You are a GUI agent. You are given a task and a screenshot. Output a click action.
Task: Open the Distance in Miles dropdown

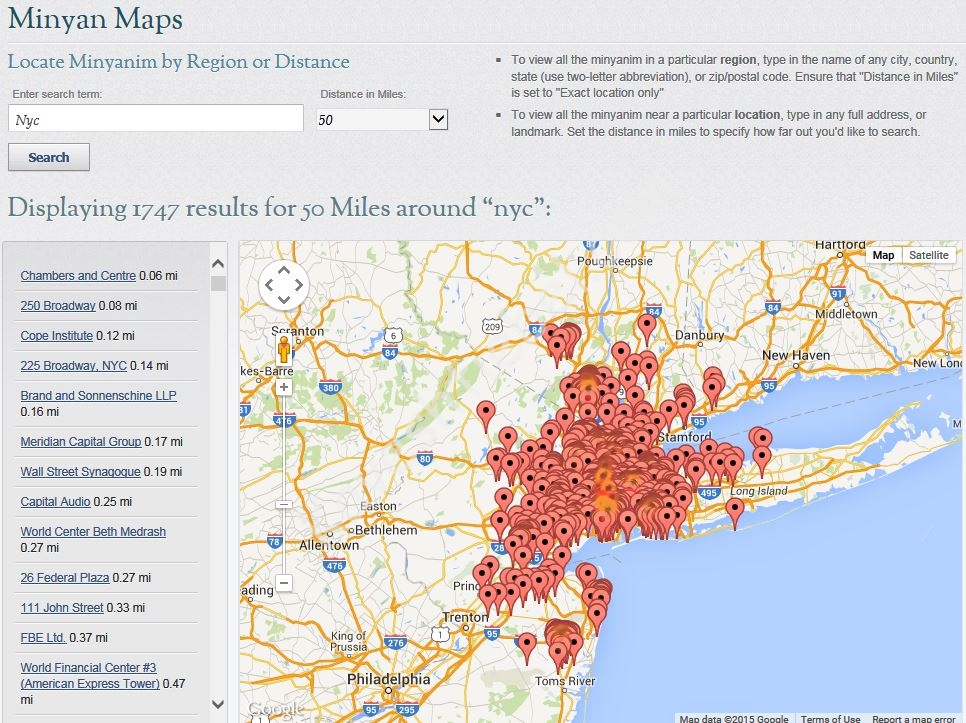[437, 120]
